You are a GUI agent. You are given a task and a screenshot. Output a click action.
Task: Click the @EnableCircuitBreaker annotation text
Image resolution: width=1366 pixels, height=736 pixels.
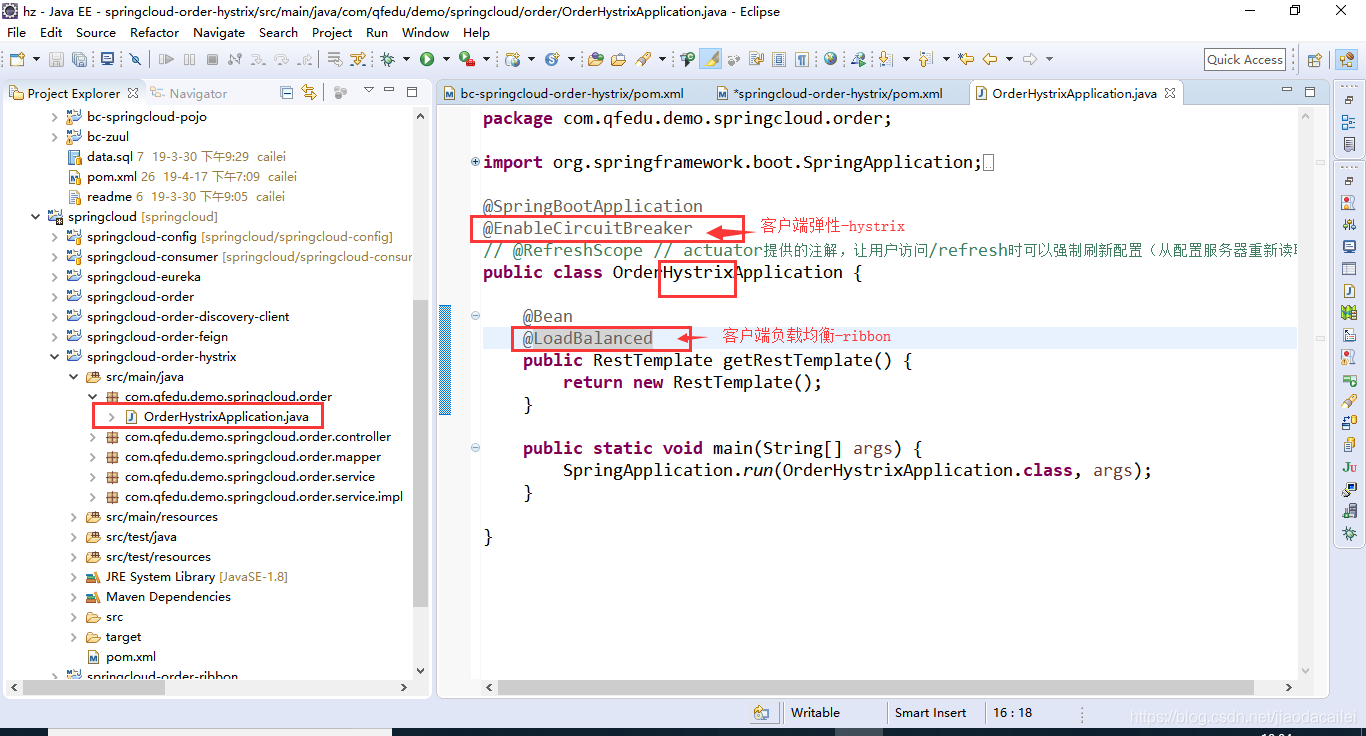(x=588, y=228)
